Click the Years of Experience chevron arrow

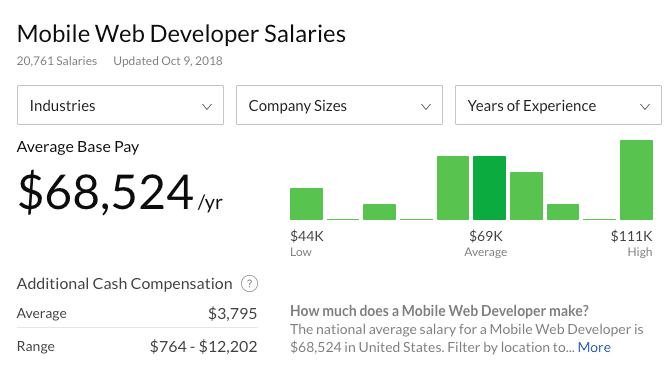pyautogui.click(x=645, y=107)
